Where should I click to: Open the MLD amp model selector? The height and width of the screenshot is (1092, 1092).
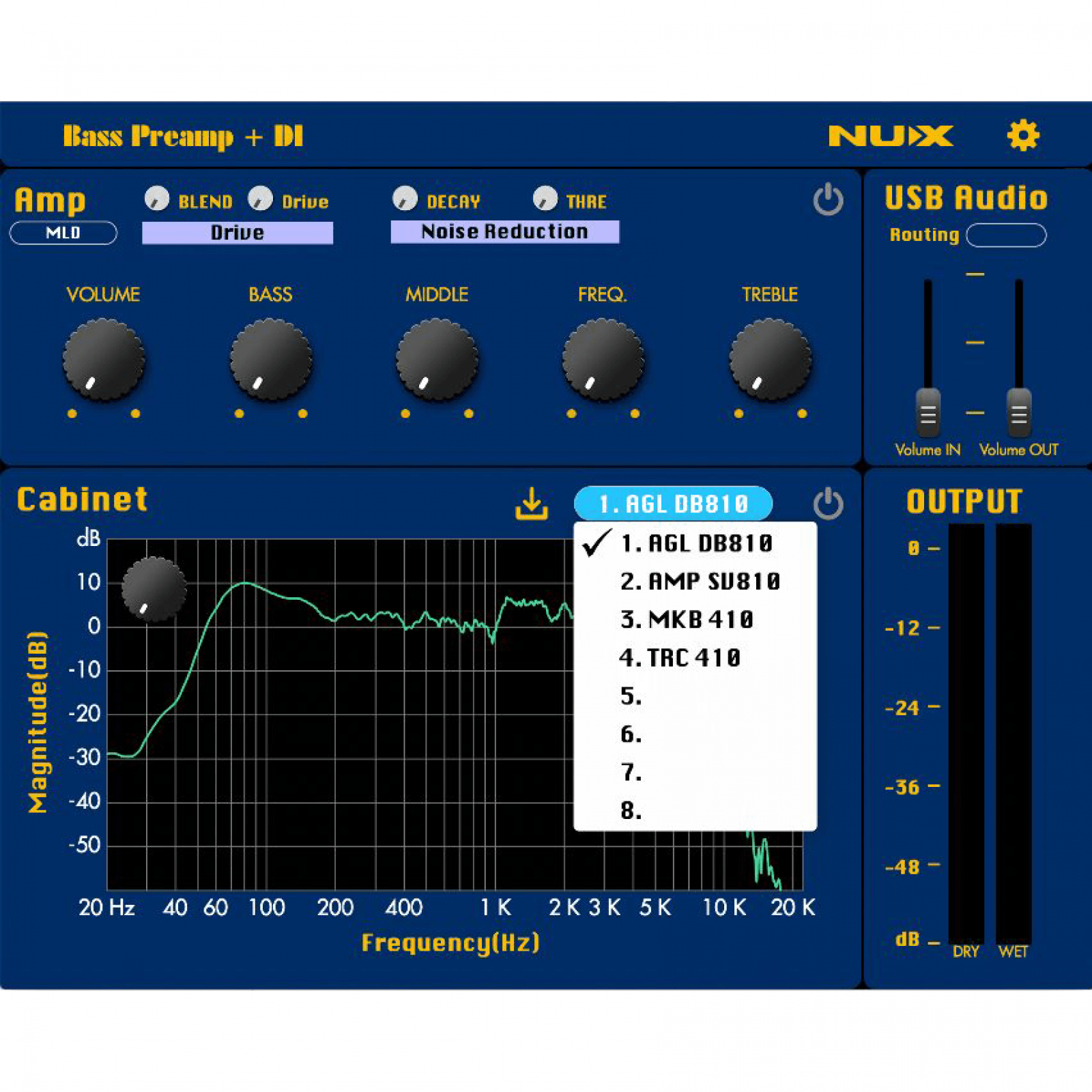tap(63, 233)
